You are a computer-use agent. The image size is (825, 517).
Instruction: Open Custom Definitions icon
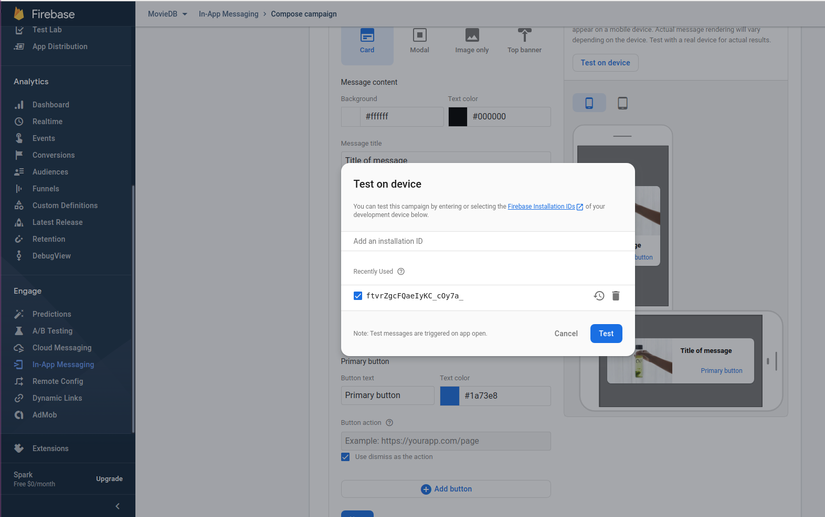(19, 206)
